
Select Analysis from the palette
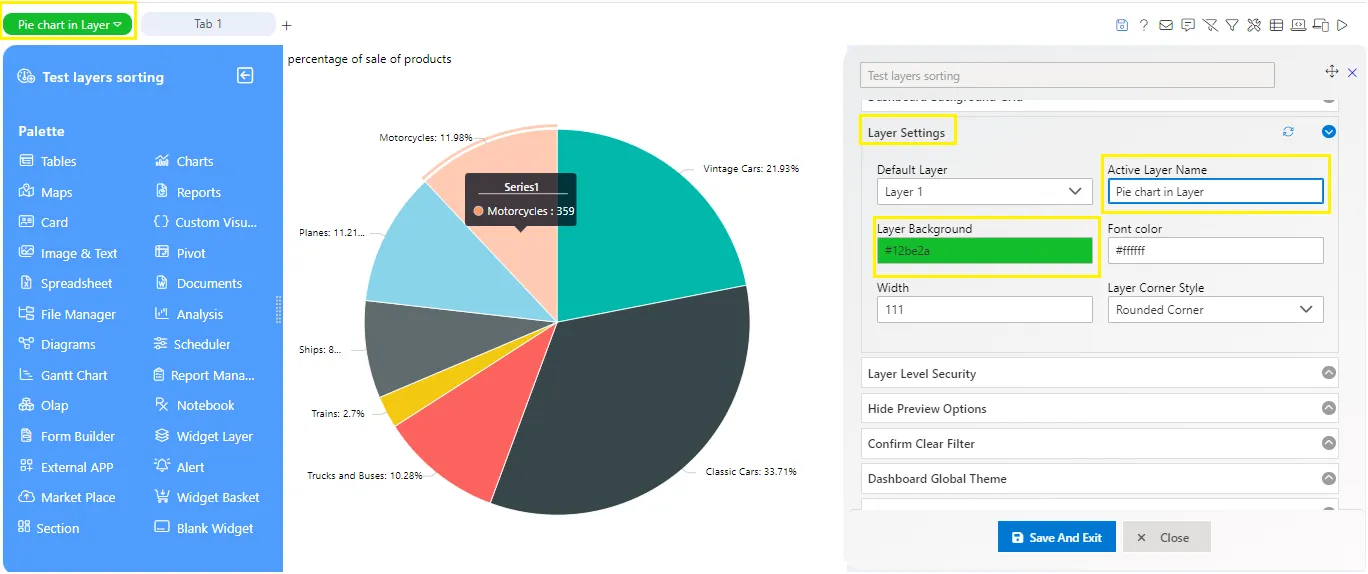(189, 314)
